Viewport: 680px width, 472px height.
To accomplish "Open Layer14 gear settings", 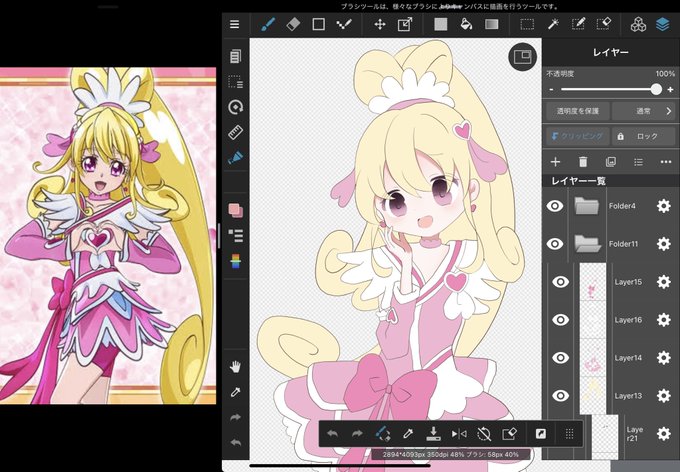I will (664, 357).
